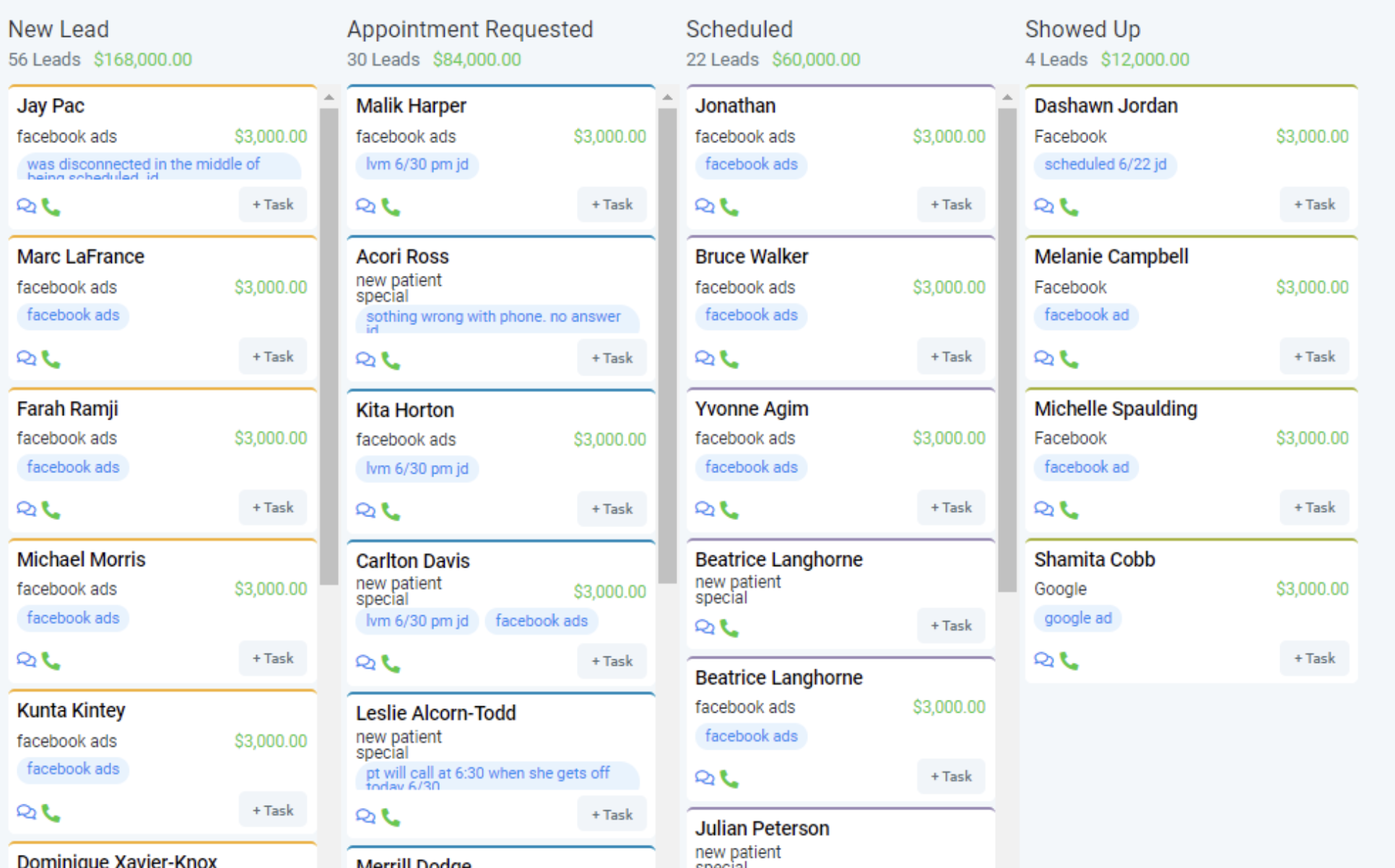The image size is (1395, 868).
Task: Click + Task on Shamita Cobb card
Action: [x=1314, y=659]
